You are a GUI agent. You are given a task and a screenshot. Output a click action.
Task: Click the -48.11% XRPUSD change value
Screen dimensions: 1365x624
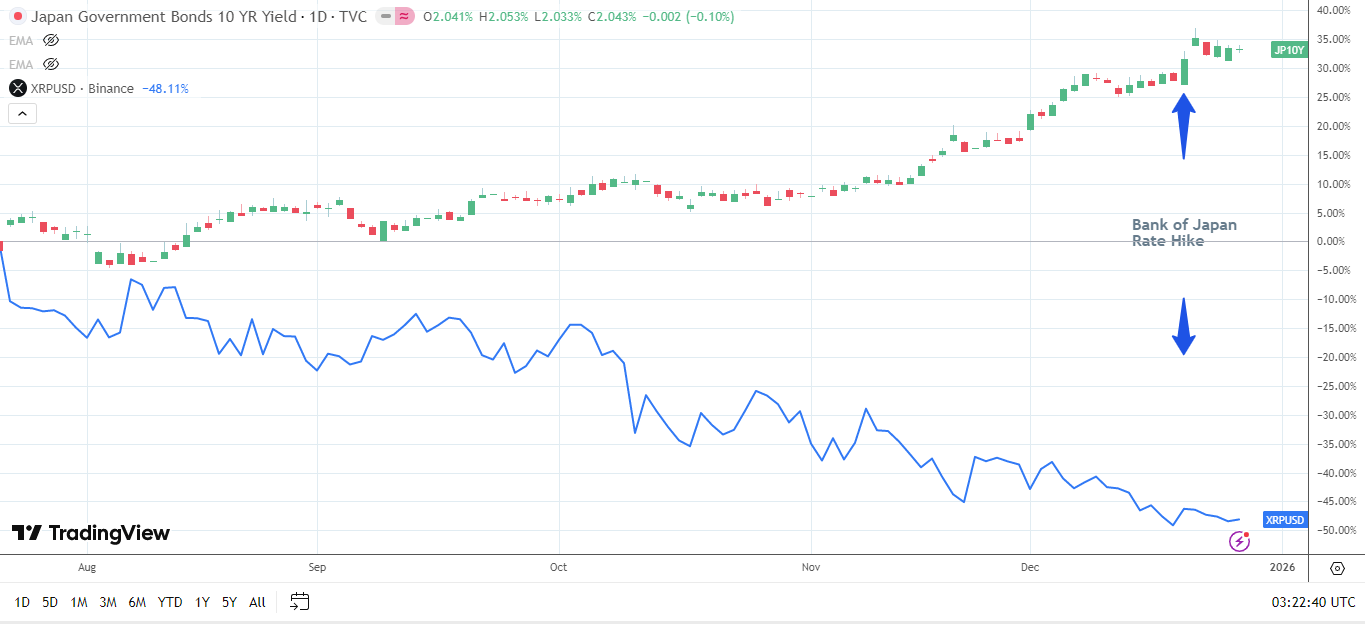tap(166, 88)
